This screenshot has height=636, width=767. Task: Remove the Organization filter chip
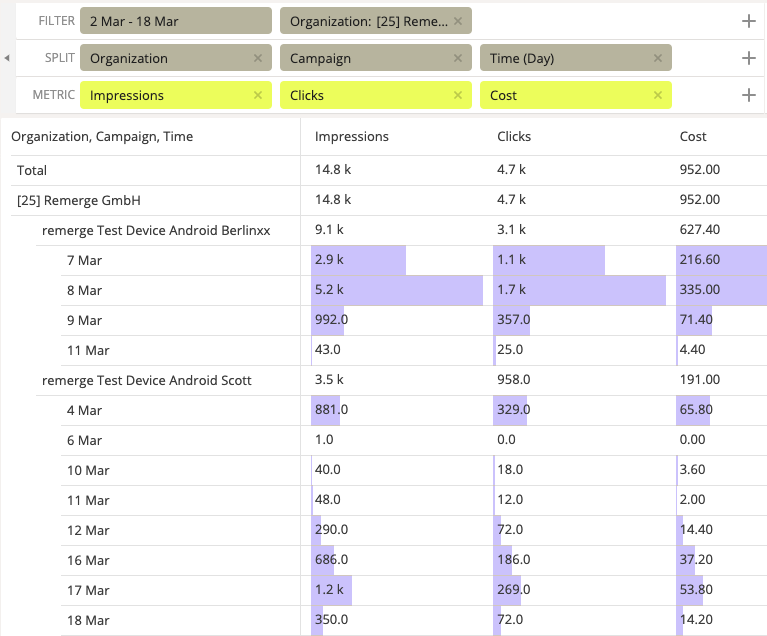click(x=458, y=21)
